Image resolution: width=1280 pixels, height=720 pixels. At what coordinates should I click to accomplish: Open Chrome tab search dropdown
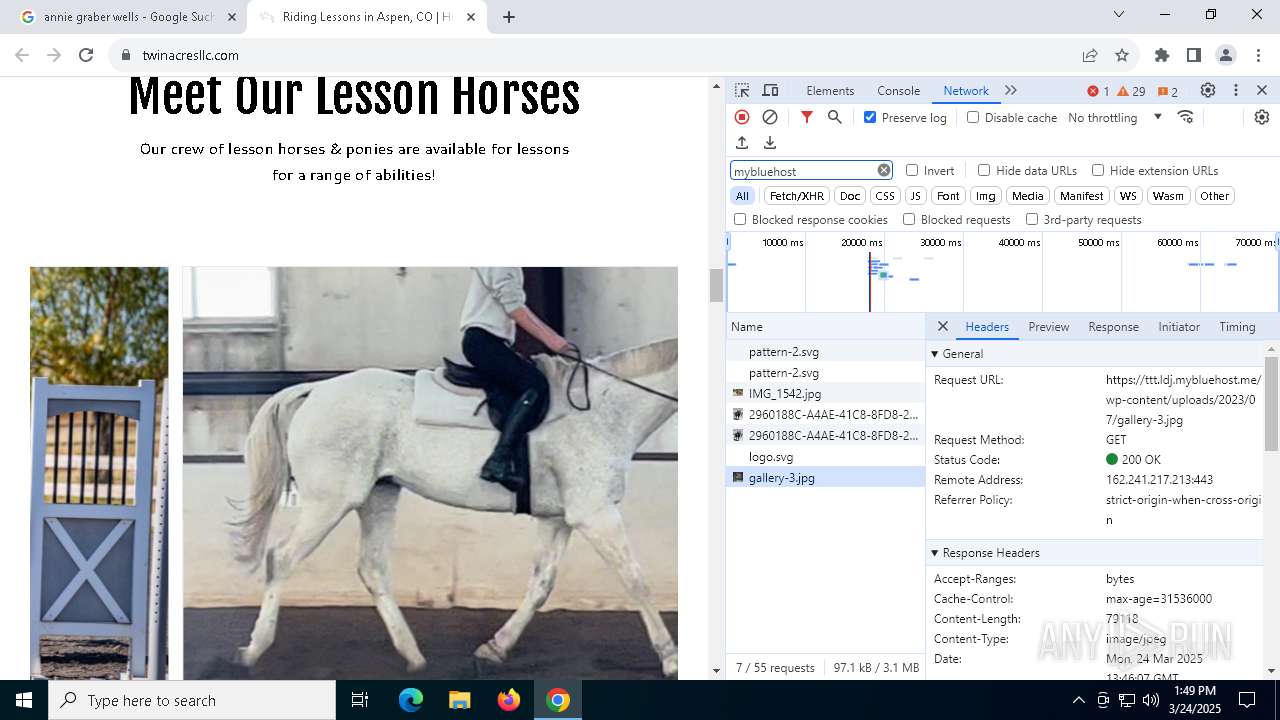[1119, 15]
